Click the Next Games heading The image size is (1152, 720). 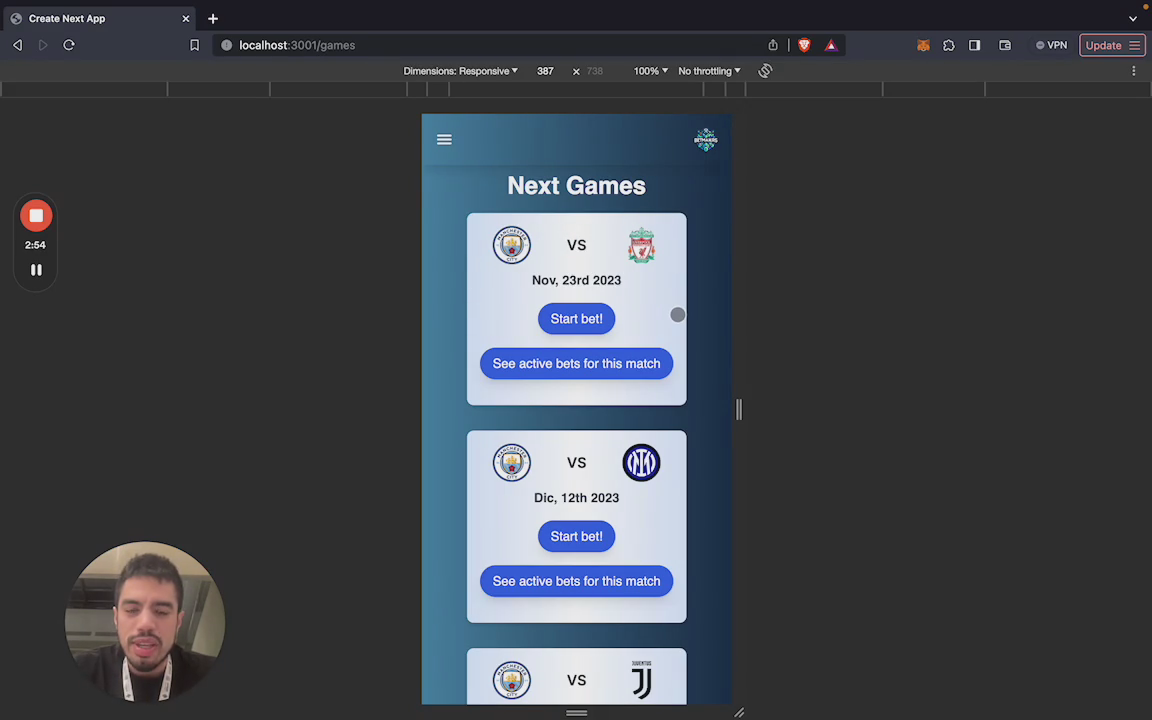click(576, 186)
